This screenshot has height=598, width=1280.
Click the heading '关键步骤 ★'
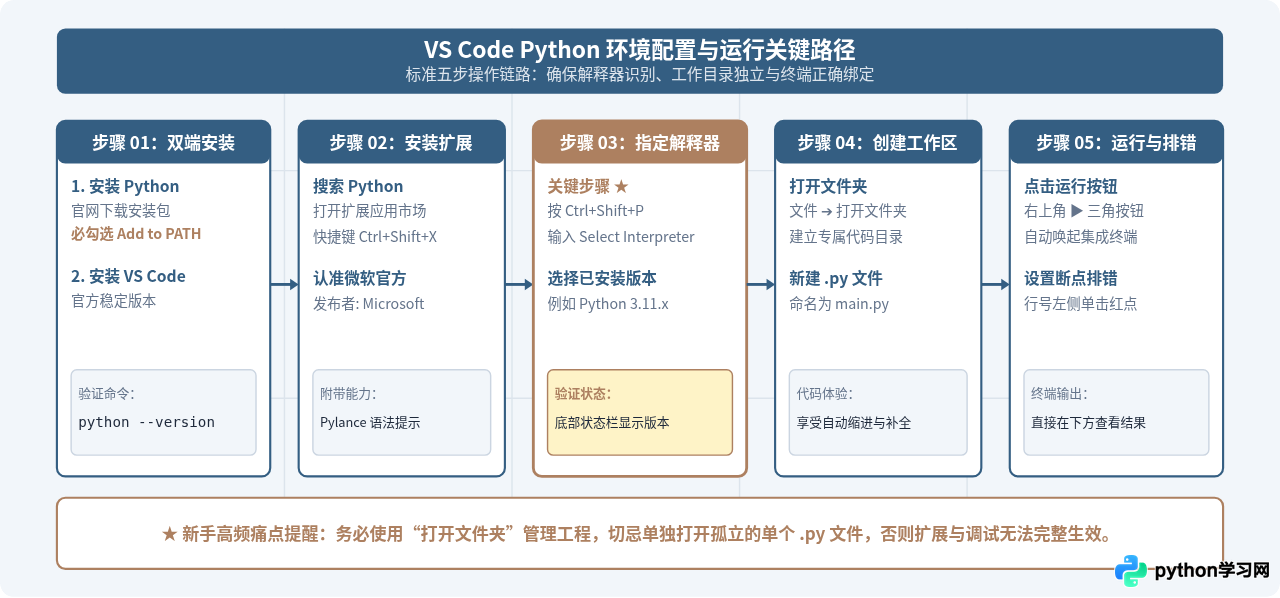point(588,187)
